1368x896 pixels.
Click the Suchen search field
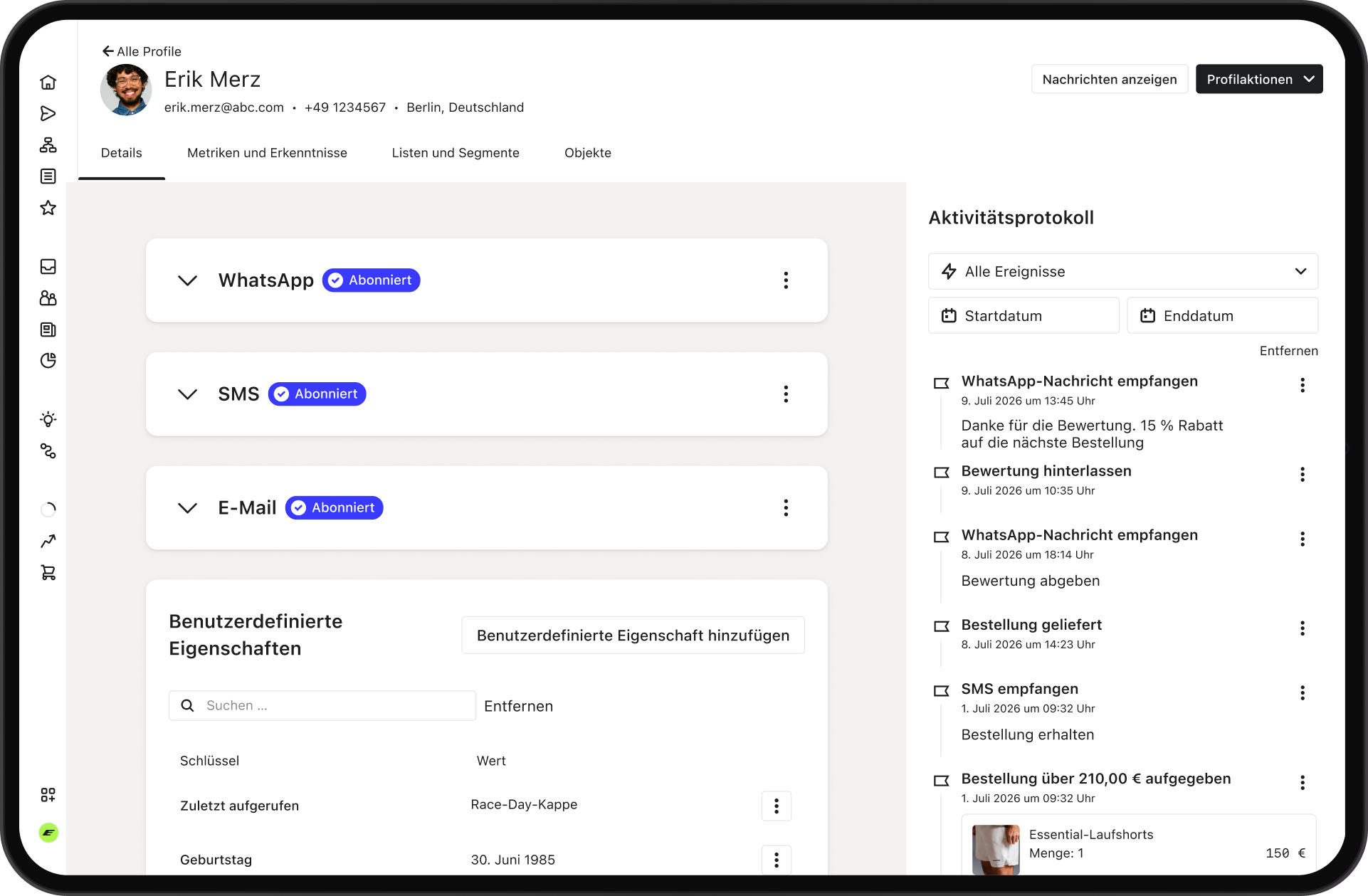(x=322, y=705)
